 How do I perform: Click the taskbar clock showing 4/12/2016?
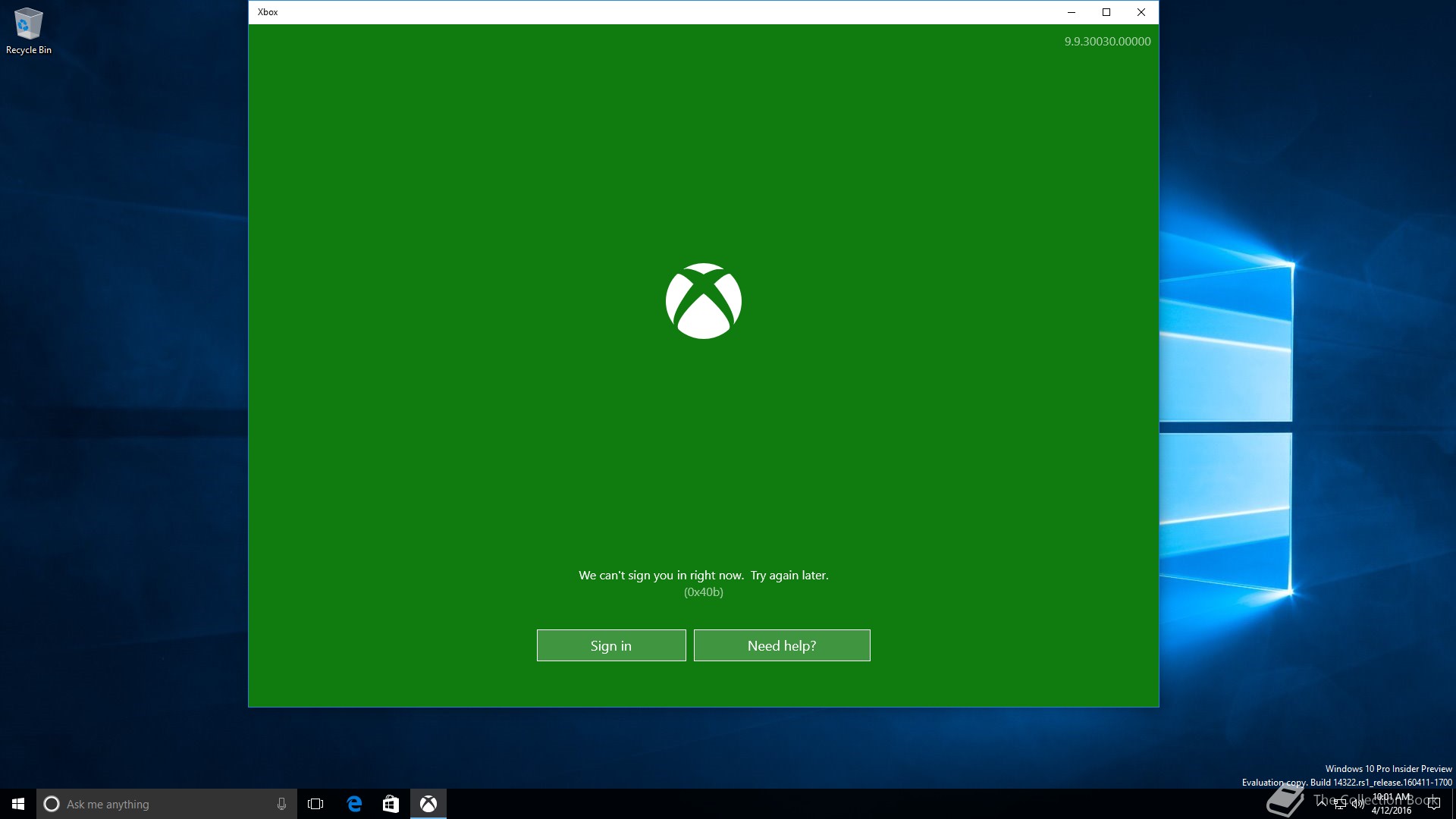click(x=1392, y=804)
